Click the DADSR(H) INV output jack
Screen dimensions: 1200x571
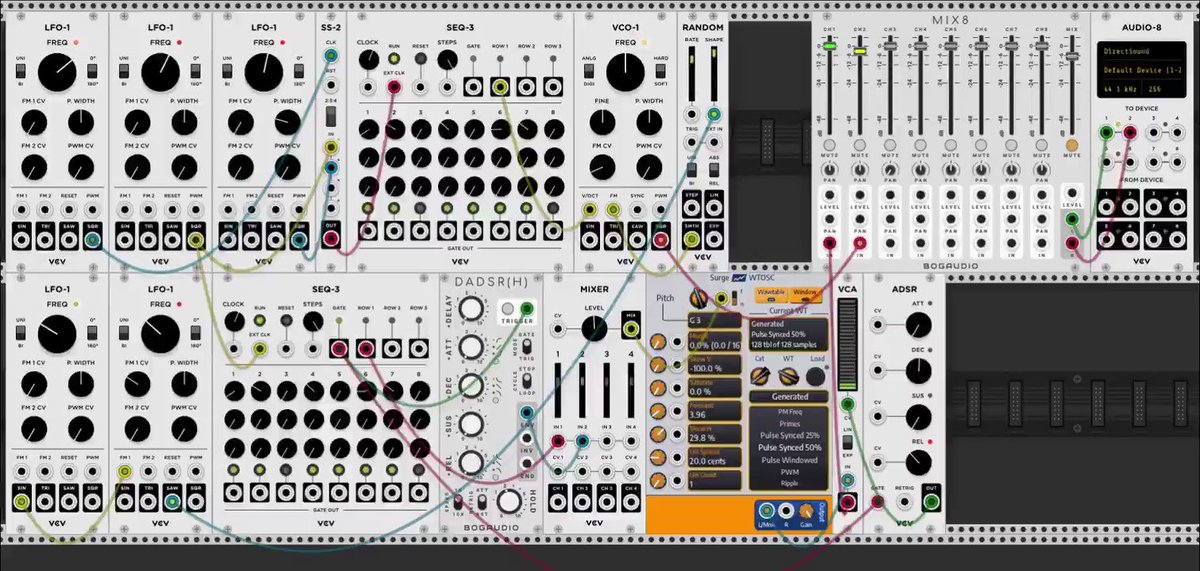(x=527, y=437)
